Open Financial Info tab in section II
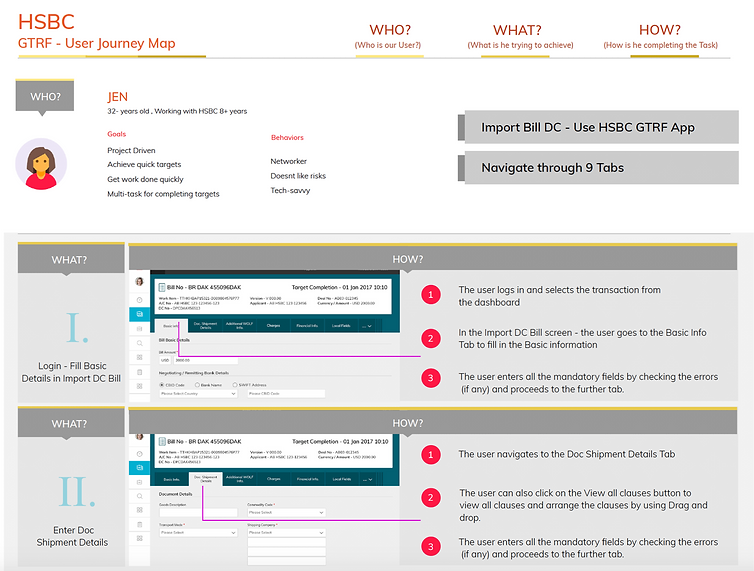 307,479
